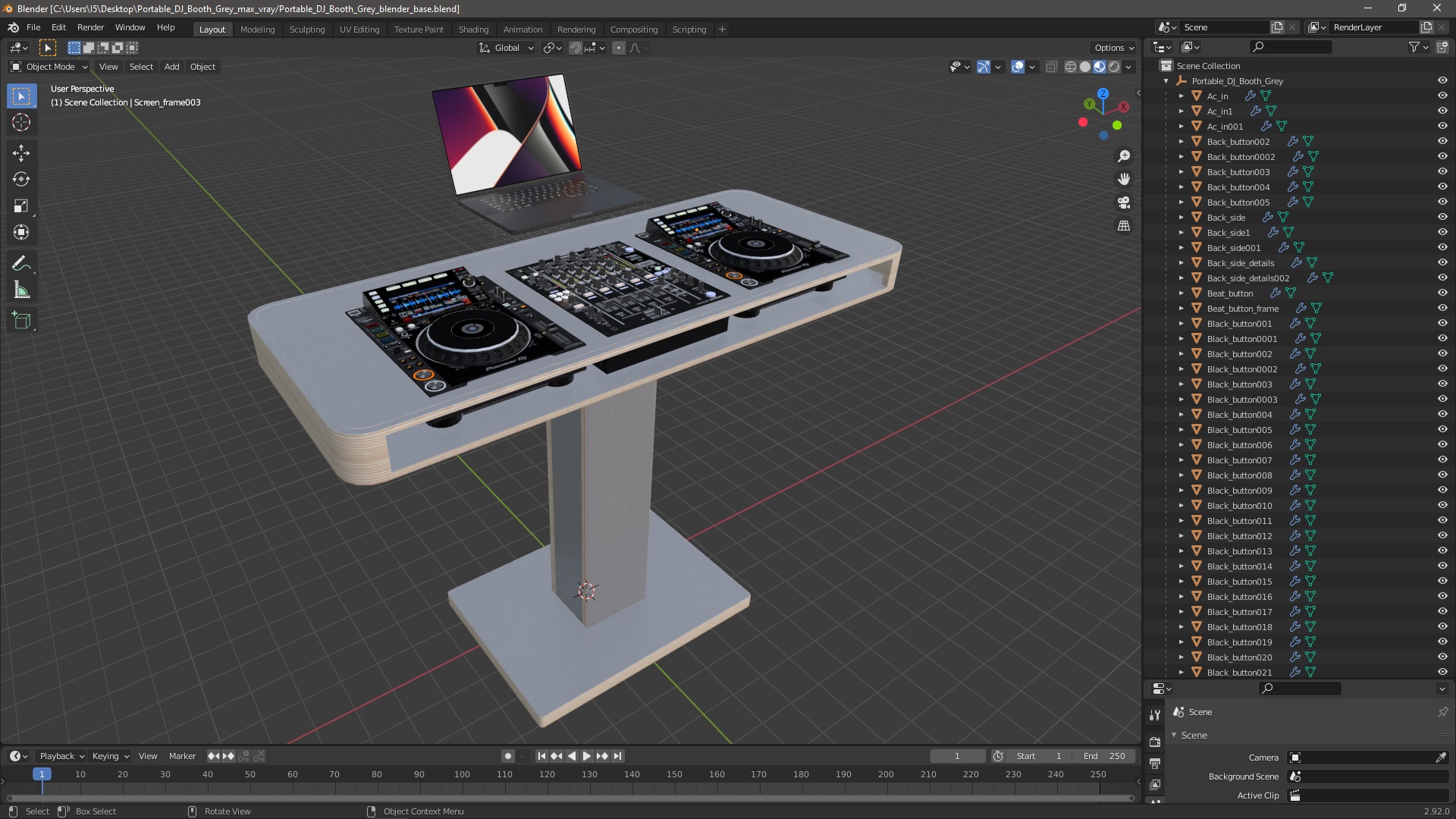
Task: Open the Add menu in viewport header
Action: click(x=172, y=67)
